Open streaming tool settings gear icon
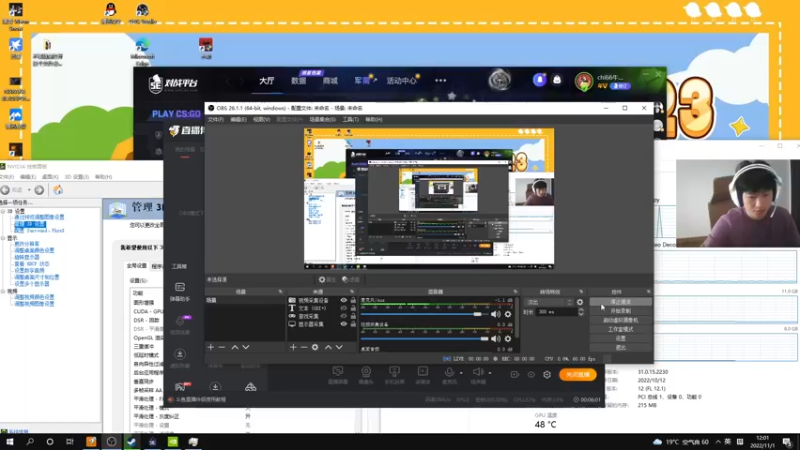 coord(547,374)
